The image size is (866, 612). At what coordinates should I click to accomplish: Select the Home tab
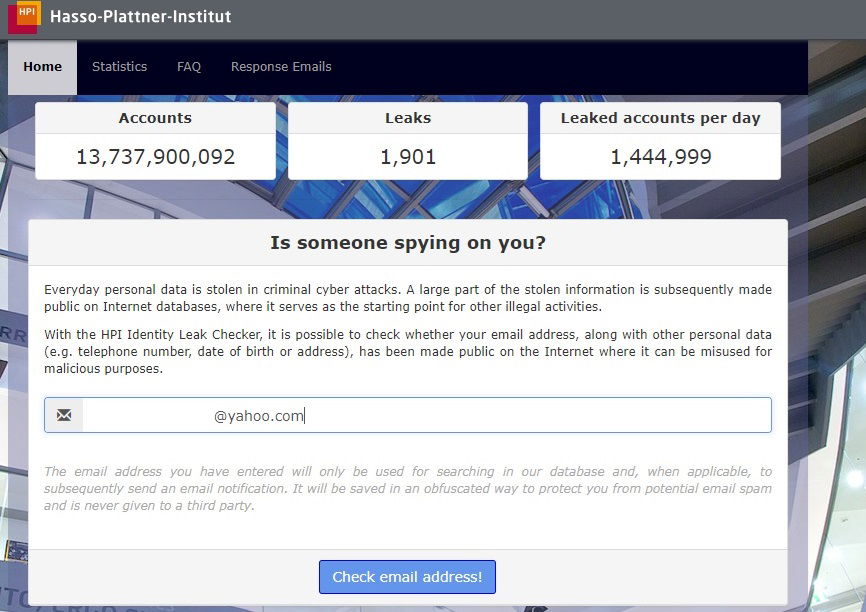(x=42, y=67)
